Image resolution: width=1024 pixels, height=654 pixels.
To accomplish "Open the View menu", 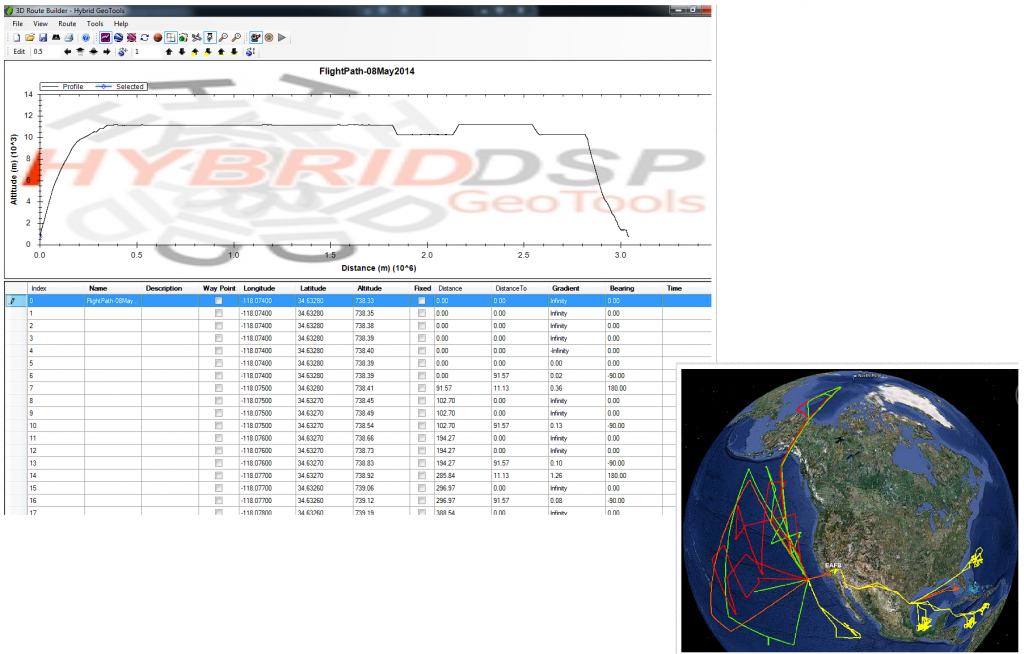I will (x=40, y=24).
